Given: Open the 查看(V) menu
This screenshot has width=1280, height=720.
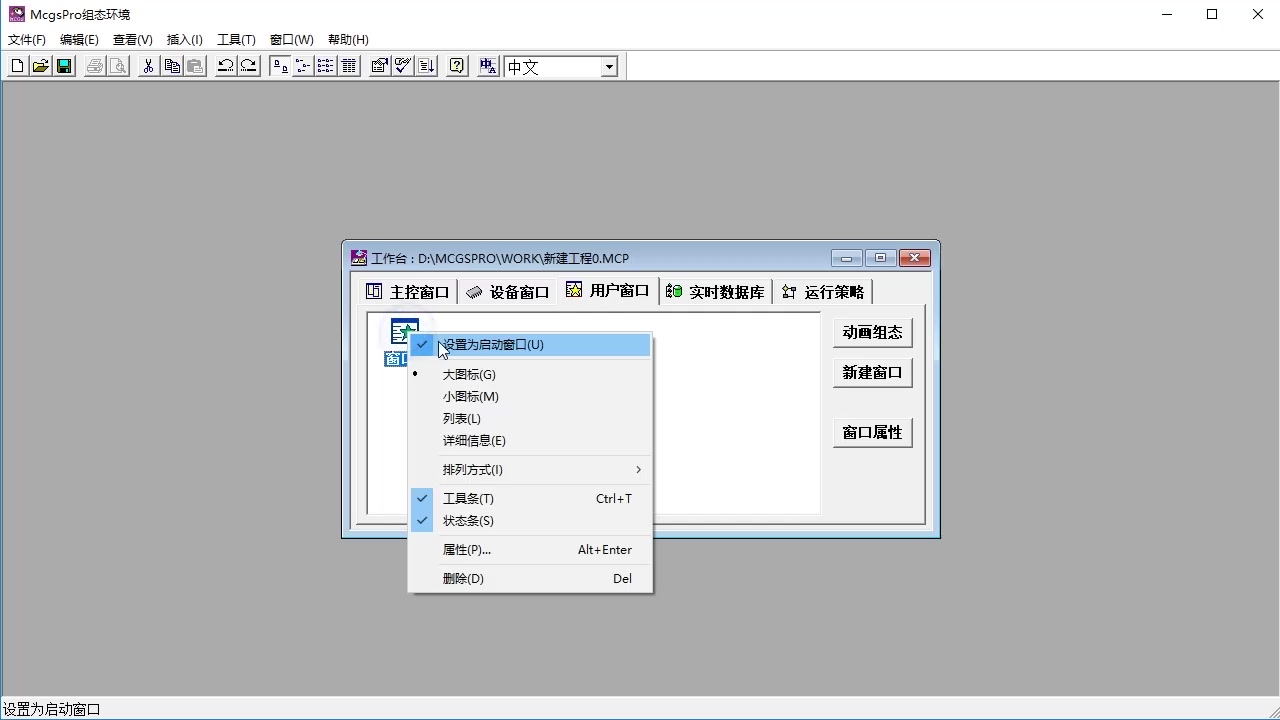Looking at the screenshot, I should point(133,40).
